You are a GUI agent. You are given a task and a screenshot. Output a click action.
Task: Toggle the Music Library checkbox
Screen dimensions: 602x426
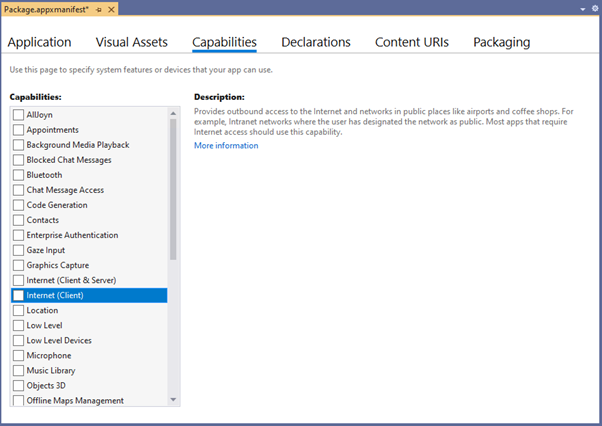(18, 370)
